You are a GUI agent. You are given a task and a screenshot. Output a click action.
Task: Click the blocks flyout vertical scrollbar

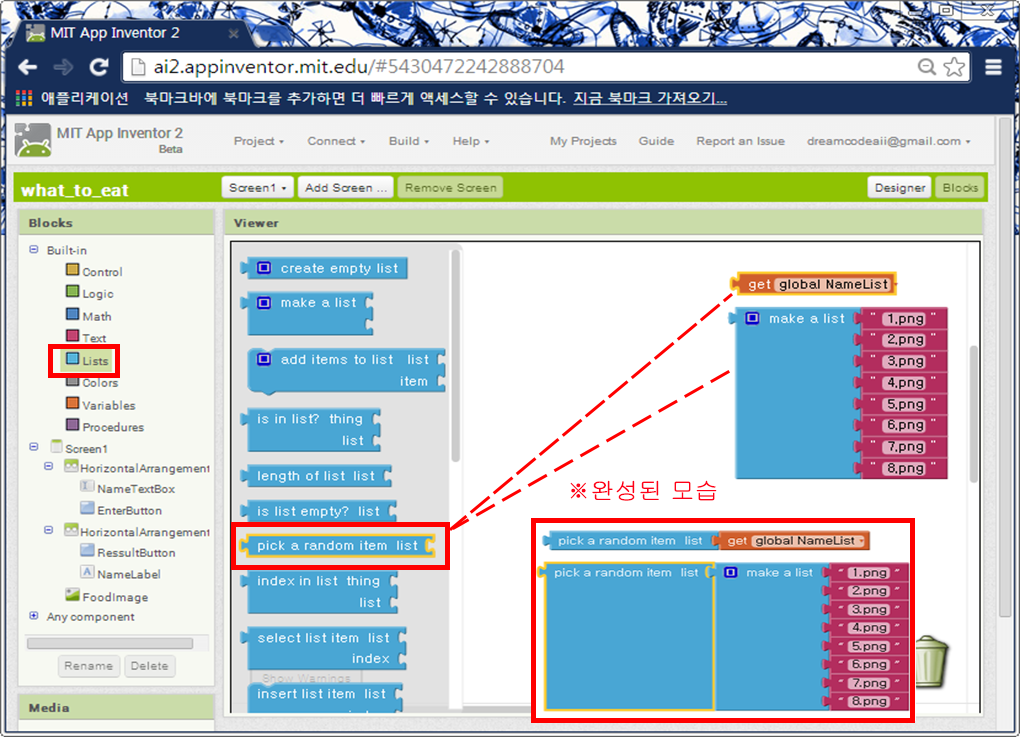(455, 355)
